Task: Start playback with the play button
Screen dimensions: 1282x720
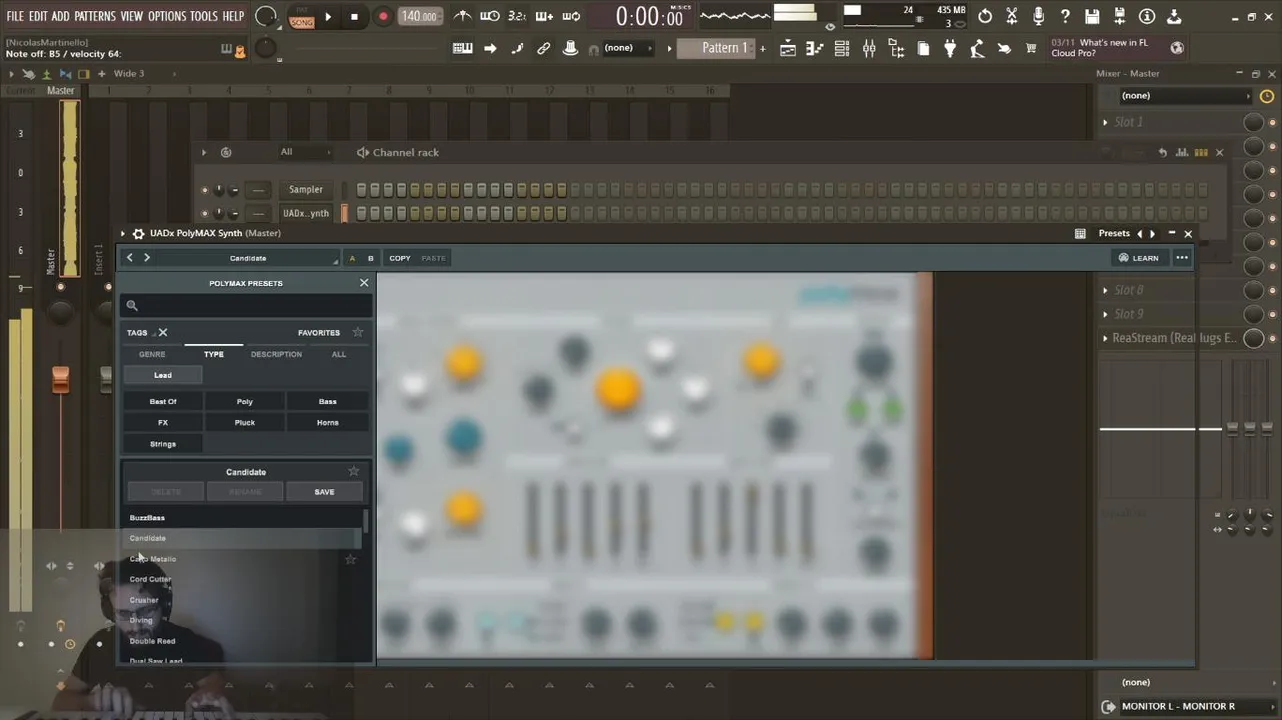Action: pos(328,16)
